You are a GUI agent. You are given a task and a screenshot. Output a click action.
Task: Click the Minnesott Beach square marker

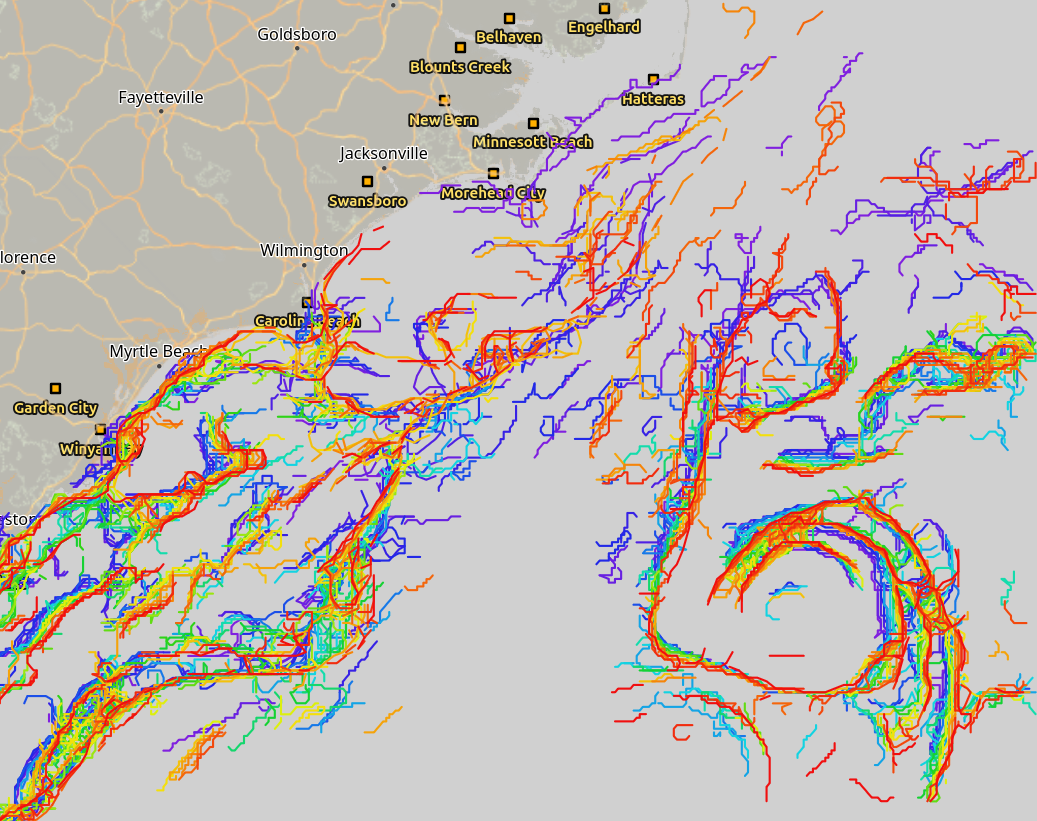click(534, 123)
